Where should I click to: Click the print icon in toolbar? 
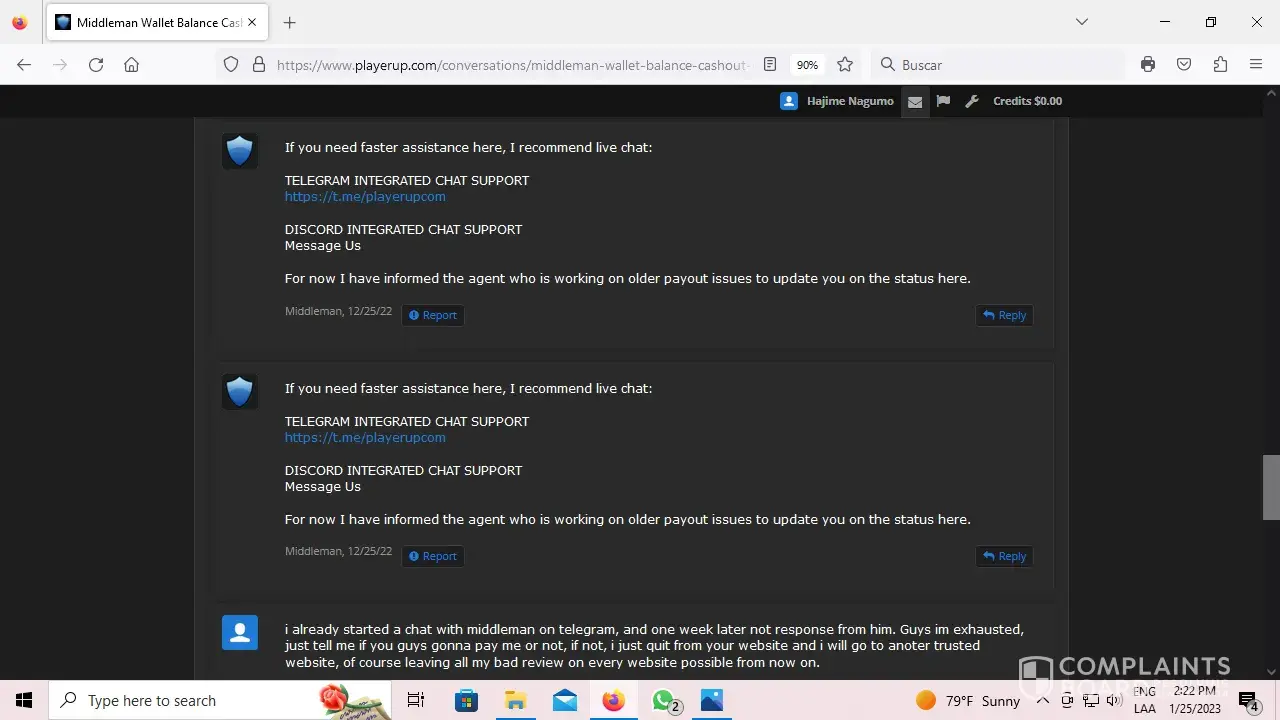pos(1148,65)
